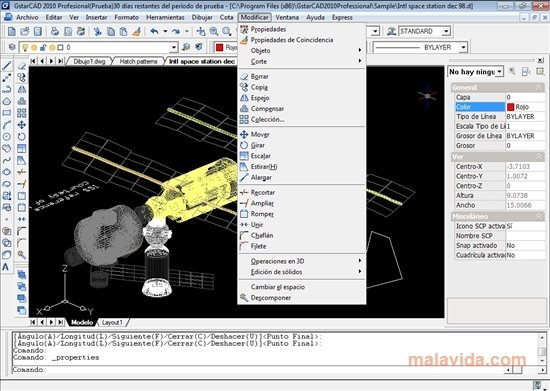
Task: Select the Circle draw tool in the left toolbar
Action: (x=7, y=136)
